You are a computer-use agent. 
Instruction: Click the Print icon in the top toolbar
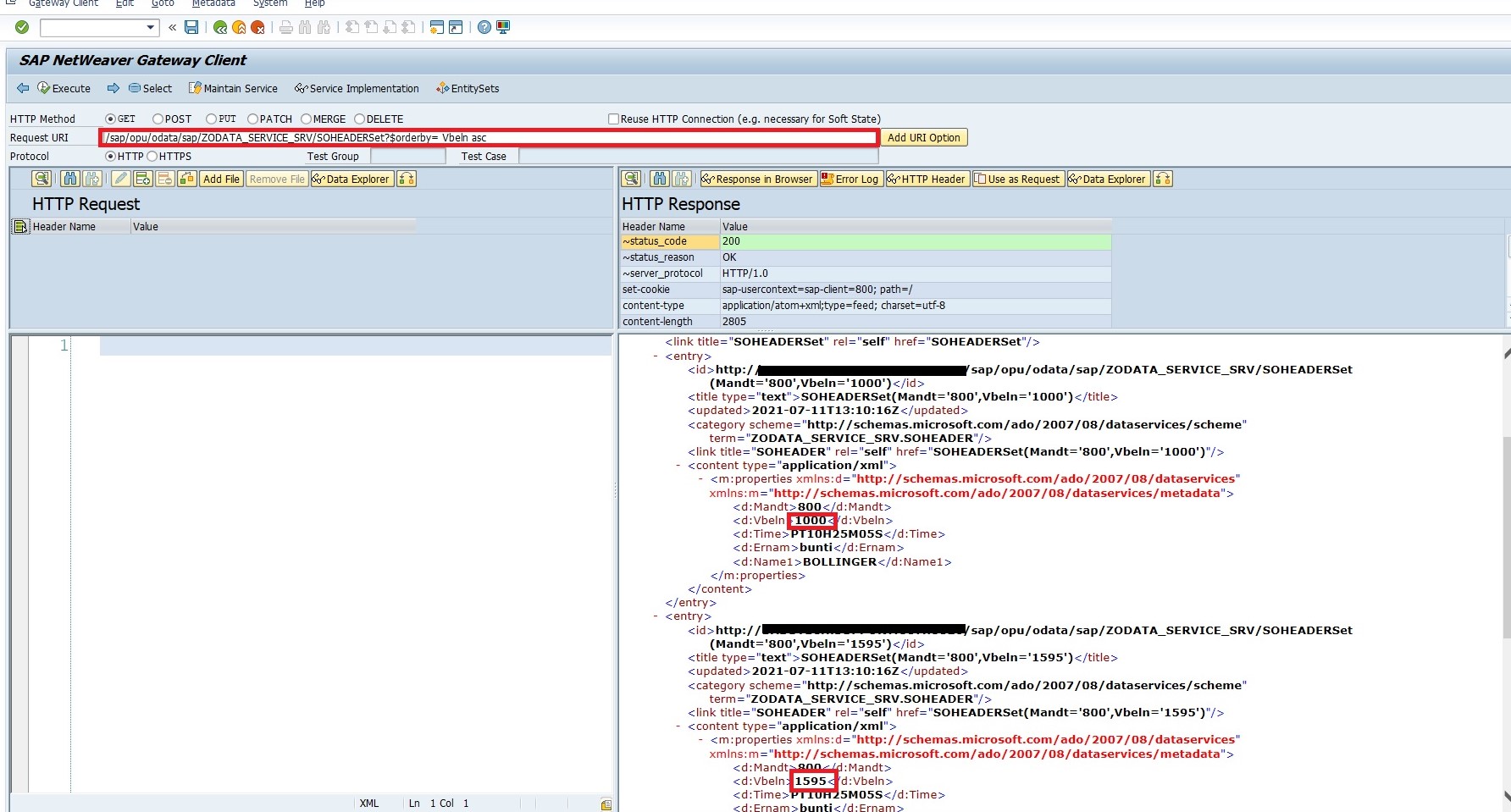(285, 27)
